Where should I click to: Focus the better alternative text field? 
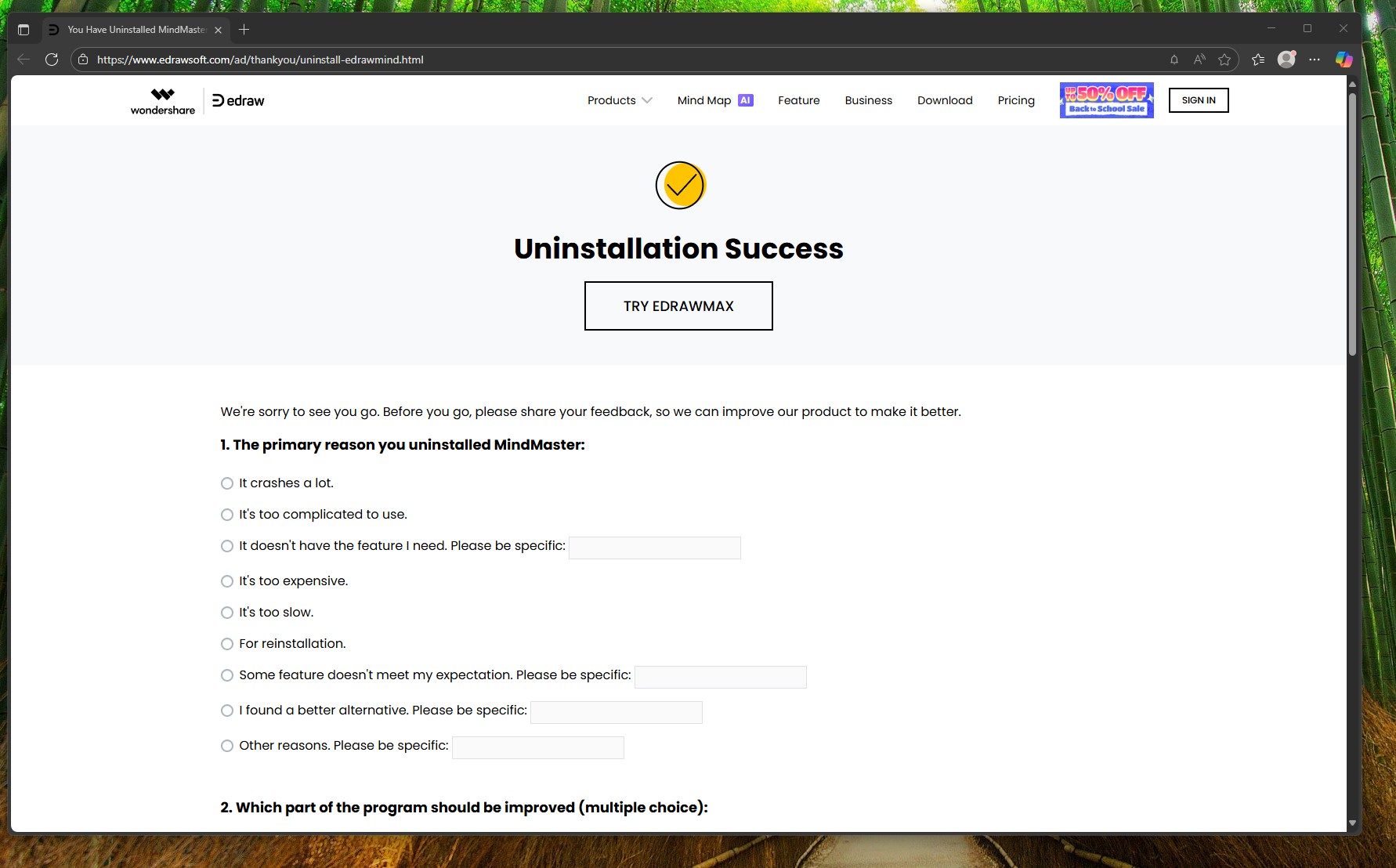coord(617,712)
